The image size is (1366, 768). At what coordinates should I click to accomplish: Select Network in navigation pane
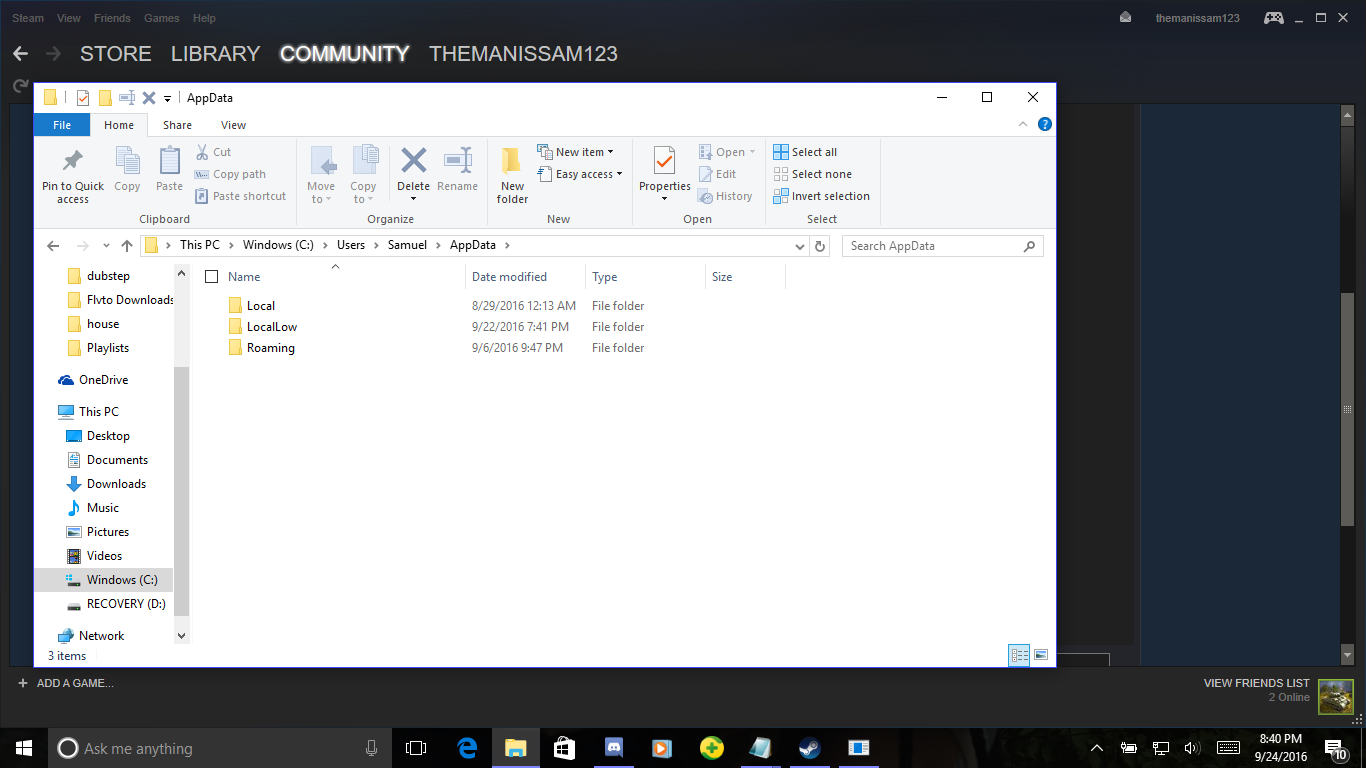coord(102,636)
